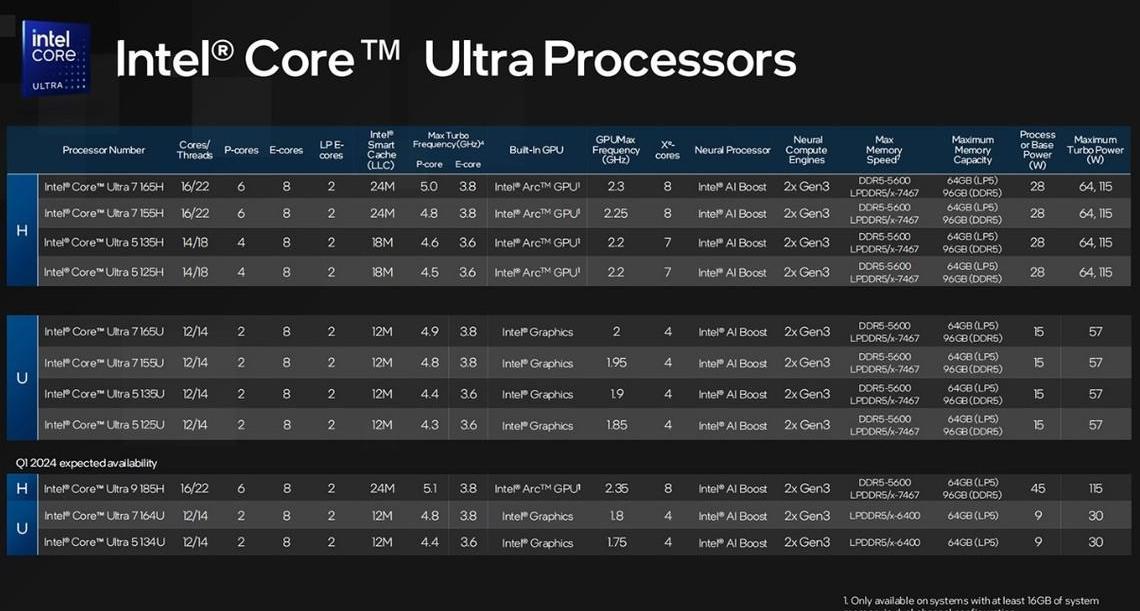The height and width of the screenshot is (611, 1140).
Task: Click the 45 W base power value
Action: 1038,489
